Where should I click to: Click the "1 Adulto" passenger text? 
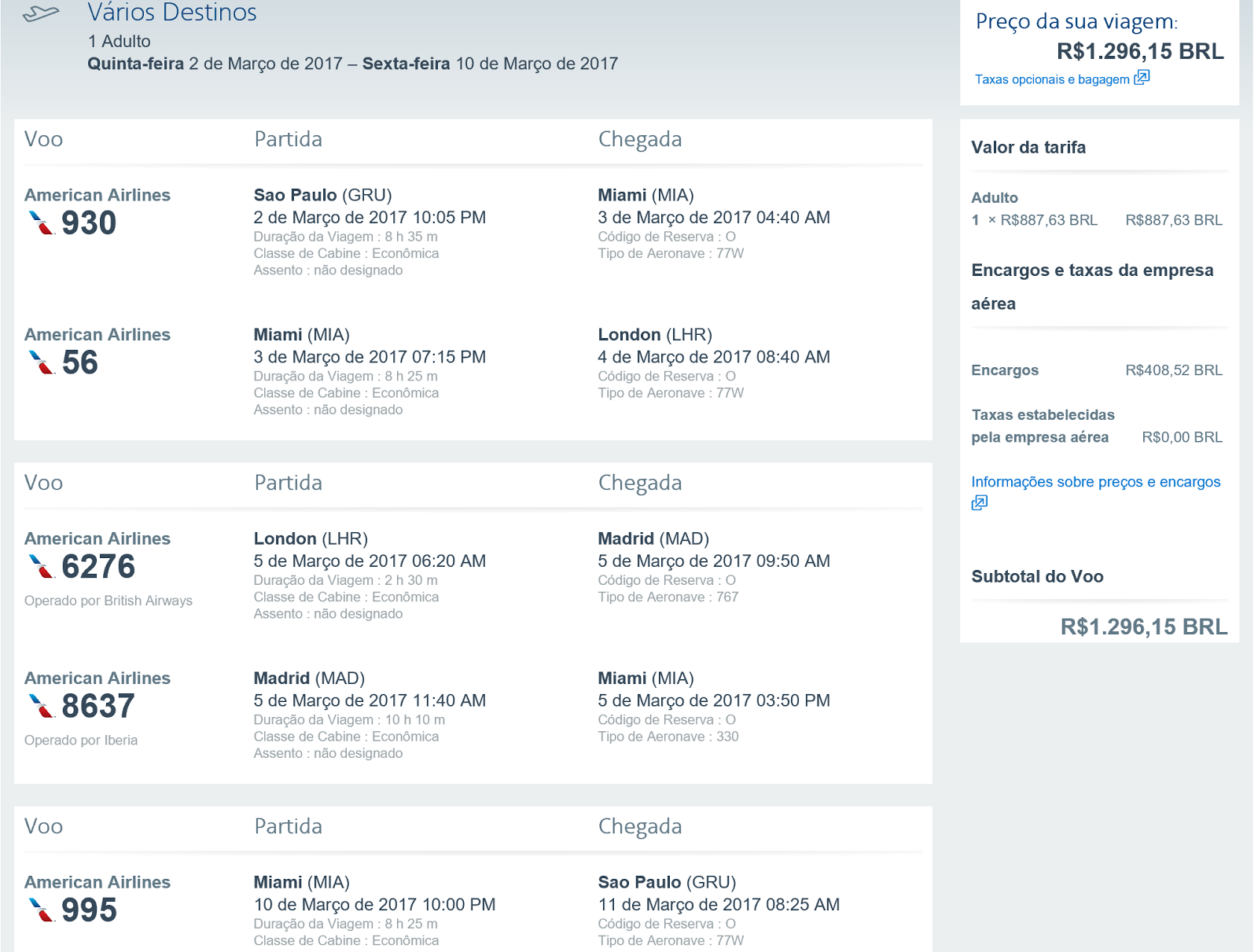120,42
